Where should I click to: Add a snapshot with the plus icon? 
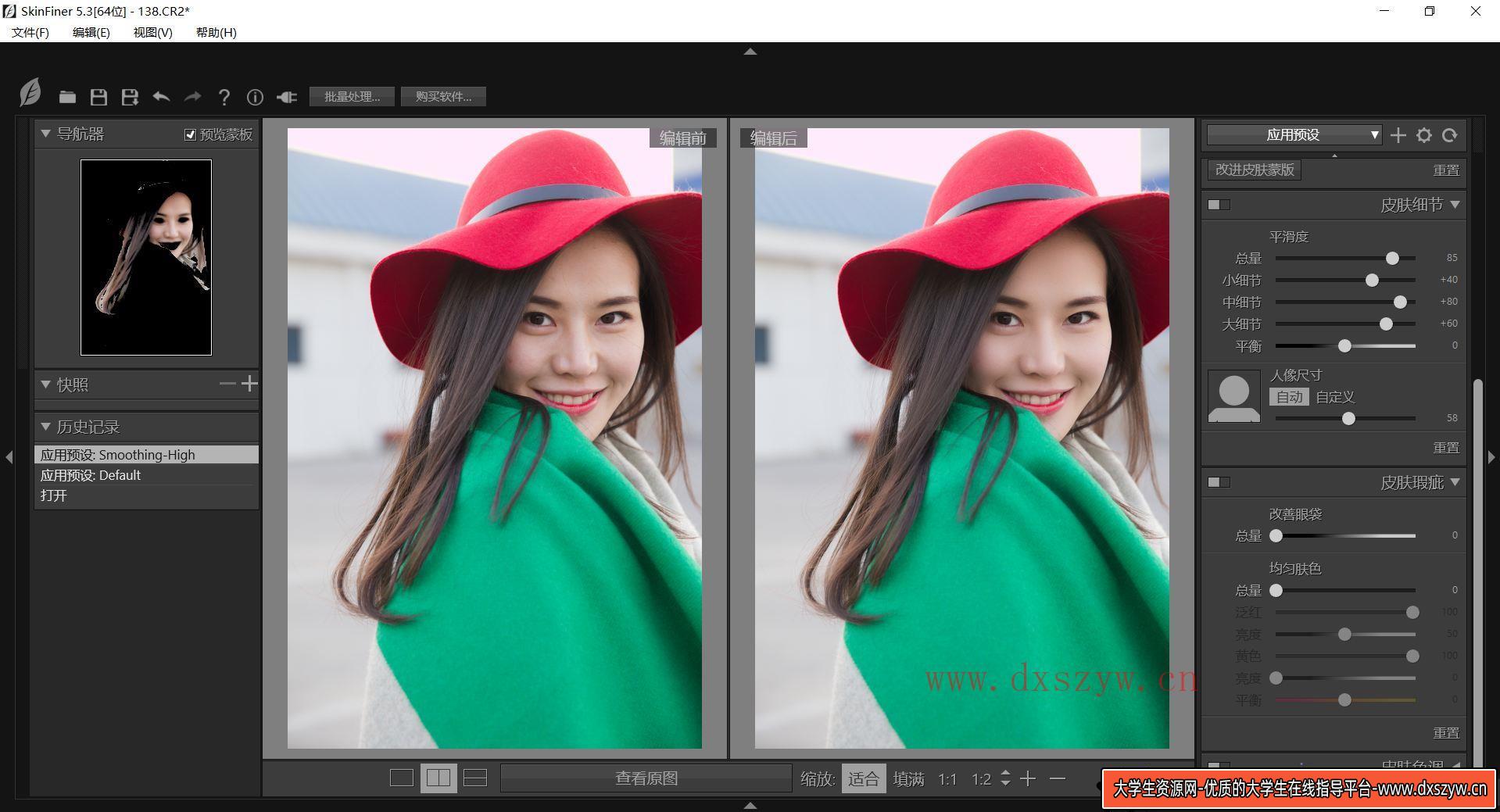(249, 384)
